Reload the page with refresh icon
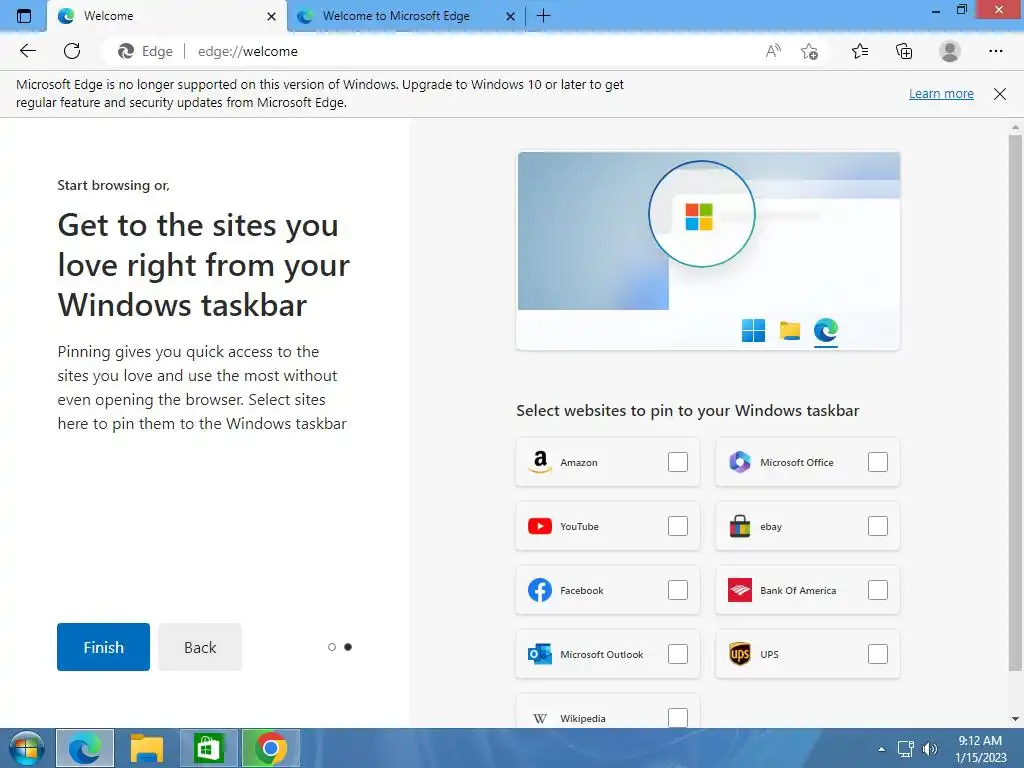This screenshot has height=768, width=1024. [72, 51]
